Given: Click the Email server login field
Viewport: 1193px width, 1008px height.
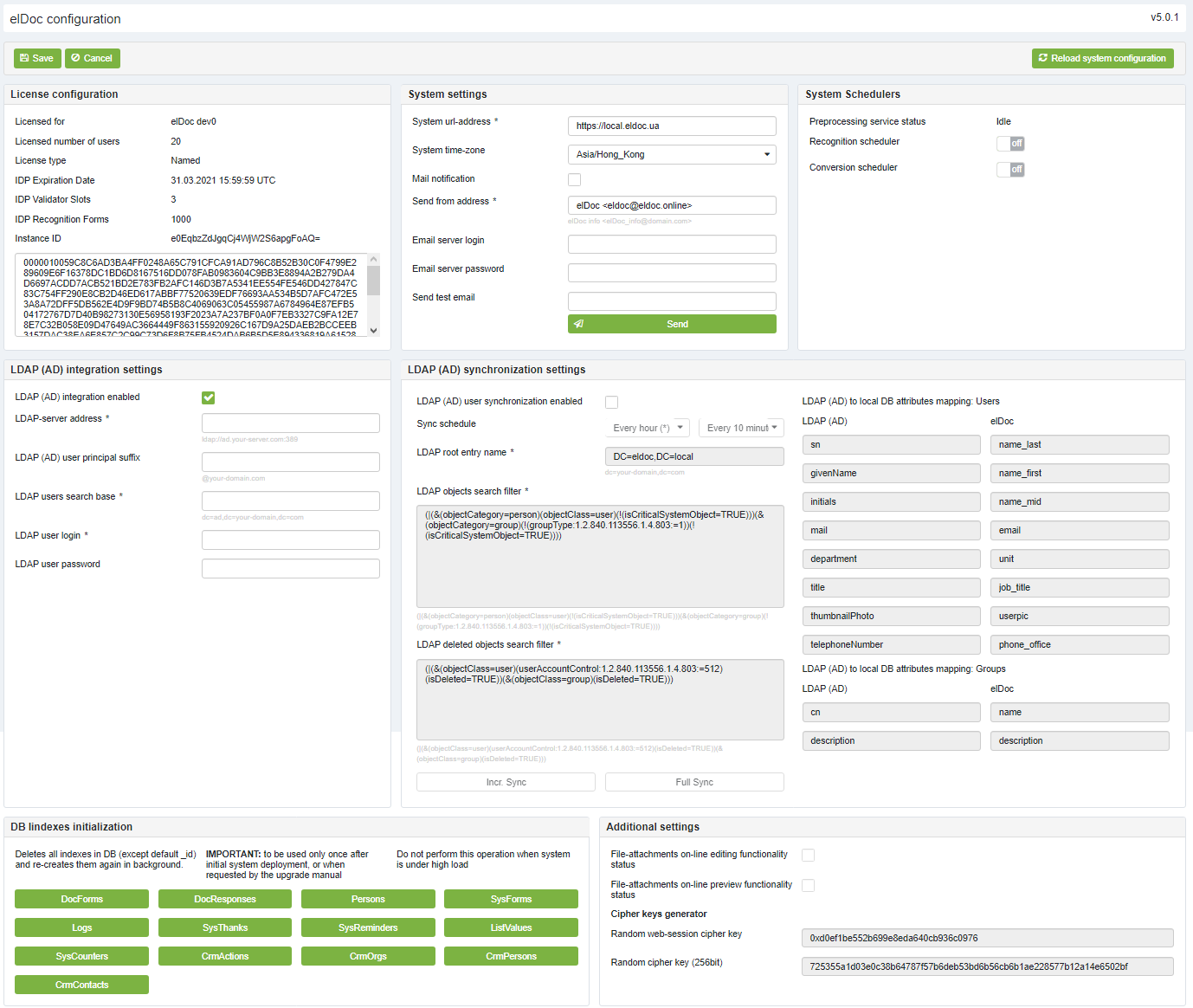Looking at the screenshot, I should click(672, 244).
